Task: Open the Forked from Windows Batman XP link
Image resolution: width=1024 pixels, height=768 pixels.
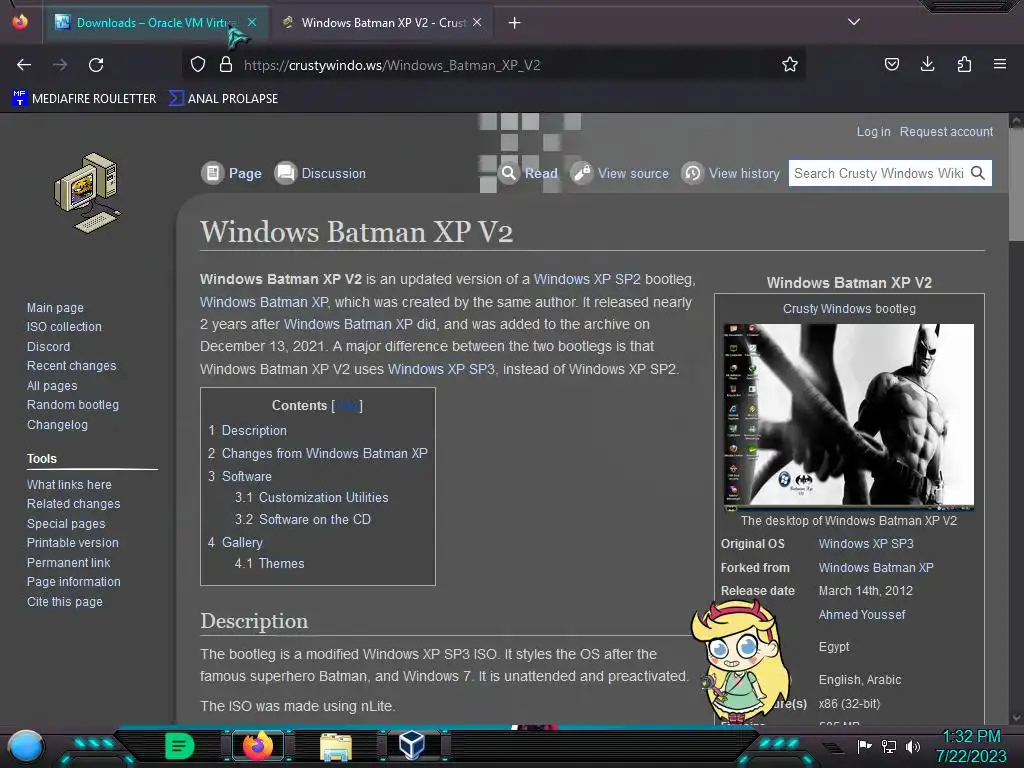Action: click(x=876, y=568)
